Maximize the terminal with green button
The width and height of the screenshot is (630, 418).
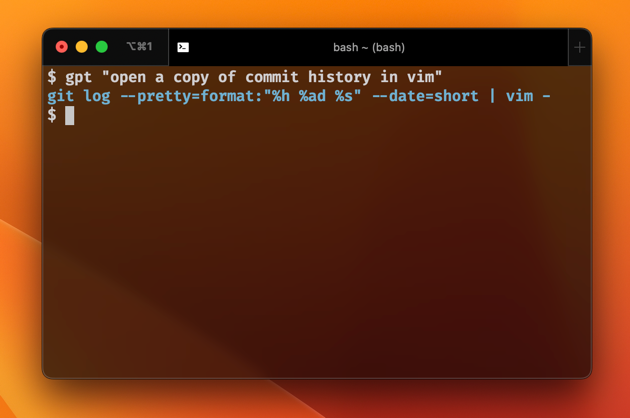click(x=102, y=47)
